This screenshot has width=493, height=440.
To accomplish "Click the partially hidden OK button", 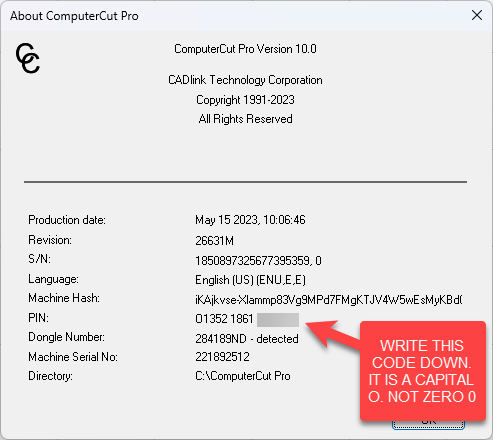I will point(428,425).
